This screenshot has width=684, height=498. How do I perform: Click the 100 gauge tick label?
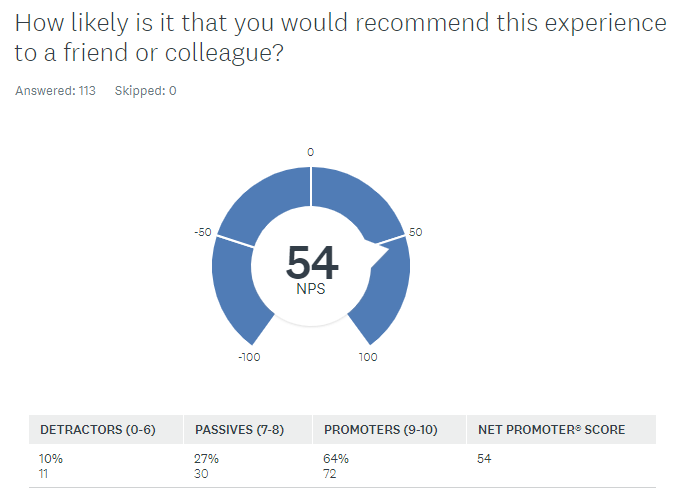tap(368, 357)
